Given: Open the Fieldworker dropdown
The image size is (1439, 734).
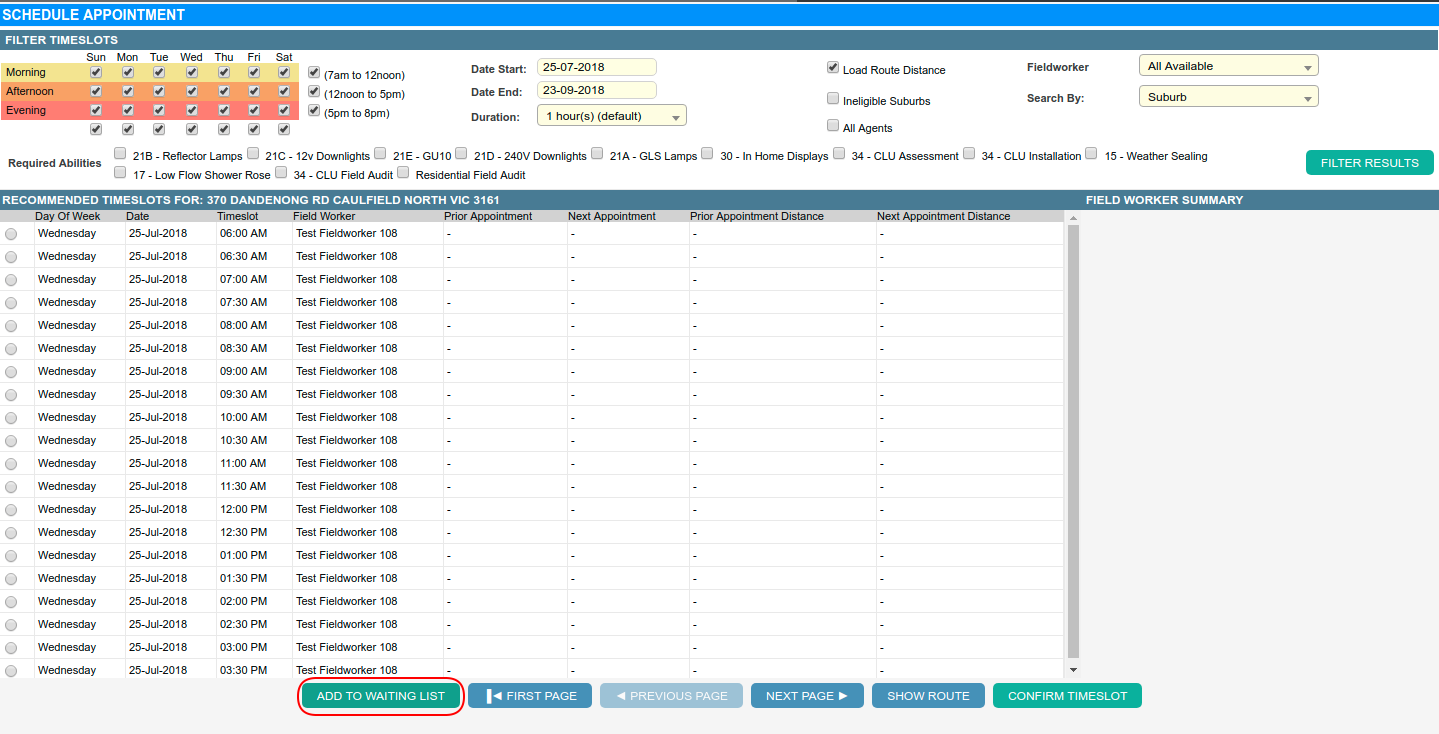Looking at the screenshot, I should (1228, 66).
